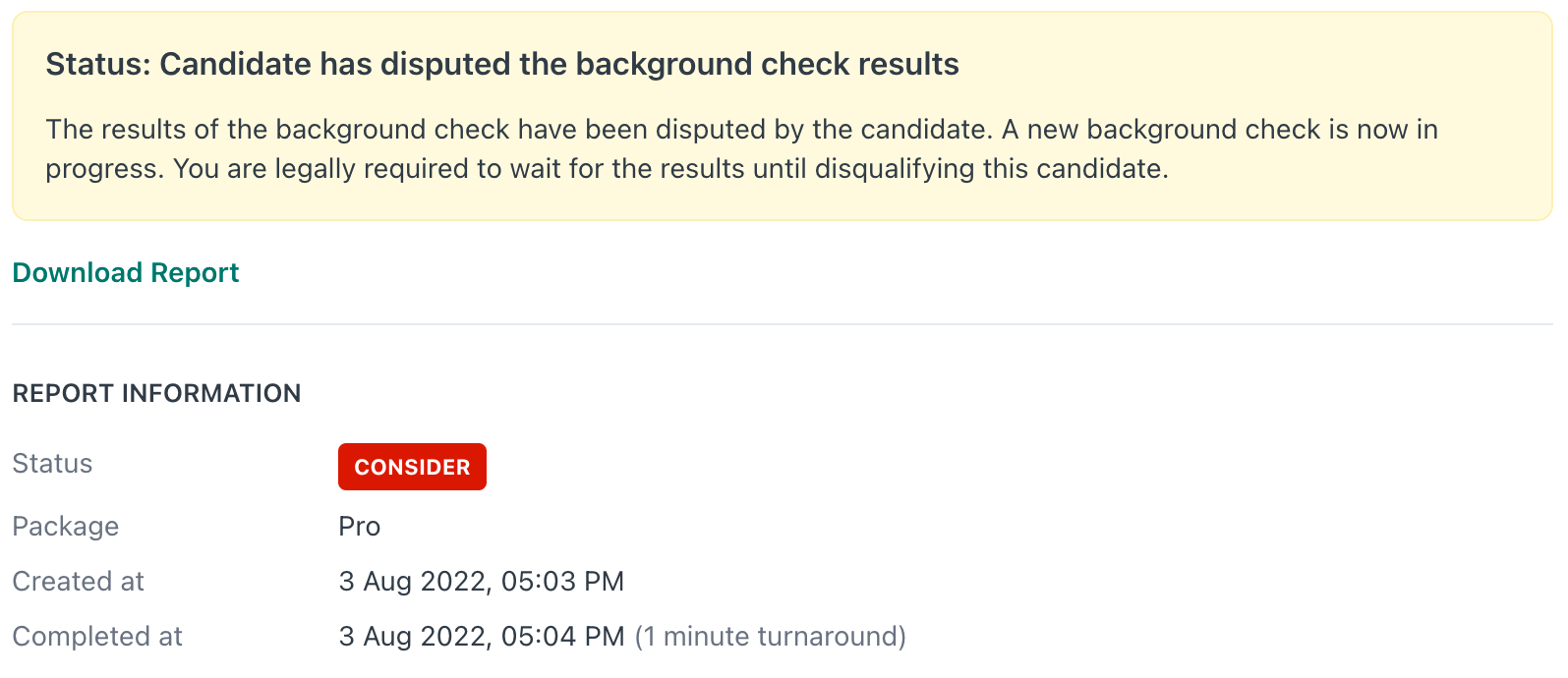Click the 1 minute turnaround note
Screen dimensions: 1568x678
(x=770, y=637)
